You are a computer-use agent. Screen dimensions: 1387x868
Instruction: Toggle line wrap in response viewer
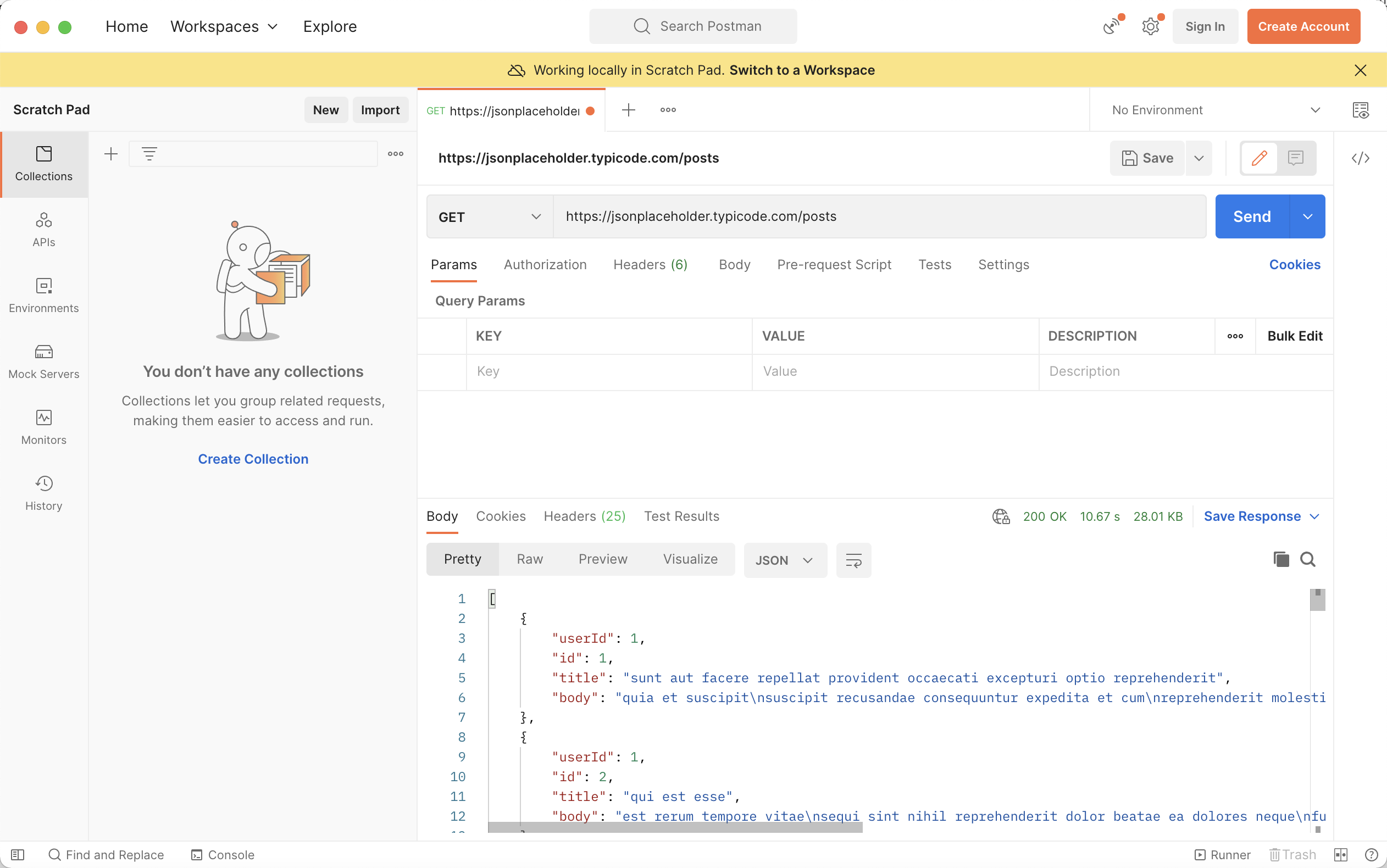pyautogui.click(x=853, y=560)
